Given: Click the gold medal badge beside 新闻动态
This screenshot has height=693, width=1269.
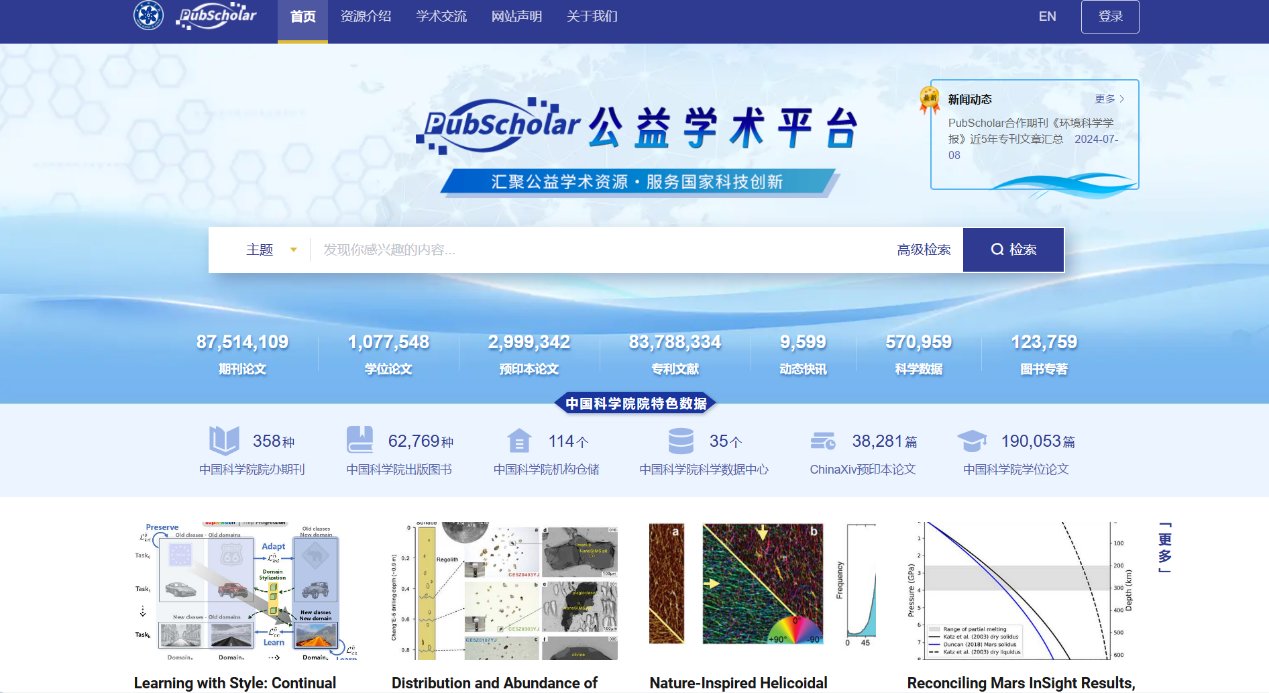Looking at the screenshot, I should 930,98.
